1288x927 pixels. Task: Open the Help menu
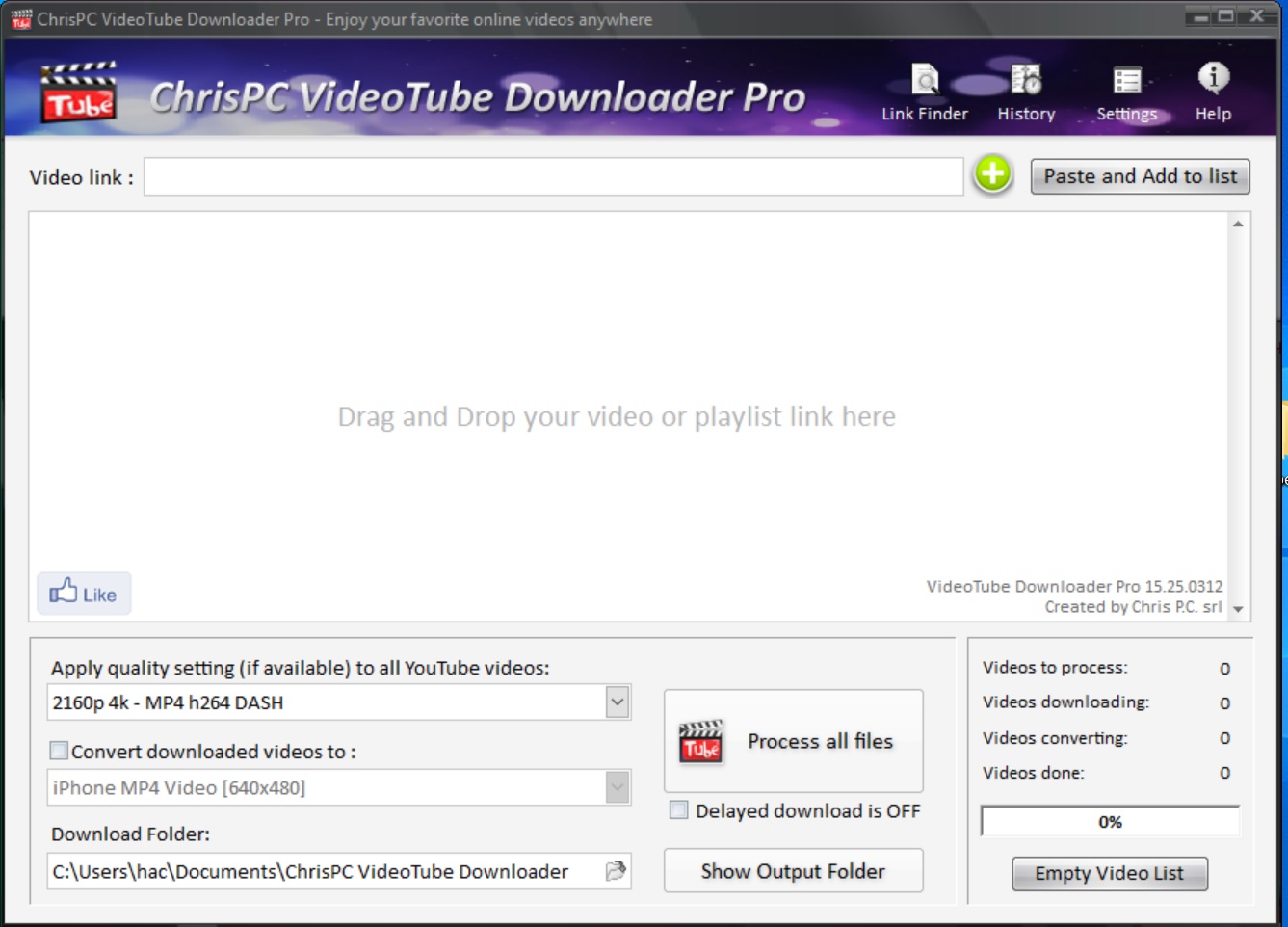click(x=1213, y=93)
